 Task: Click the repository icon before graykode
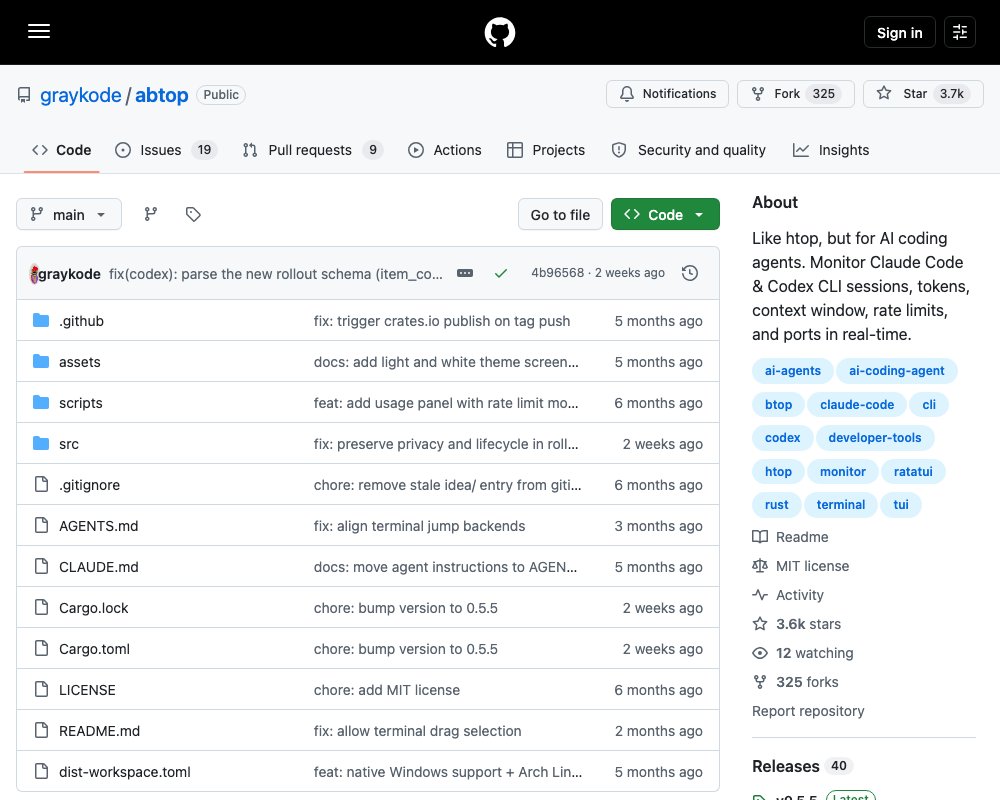pos(24,95)
